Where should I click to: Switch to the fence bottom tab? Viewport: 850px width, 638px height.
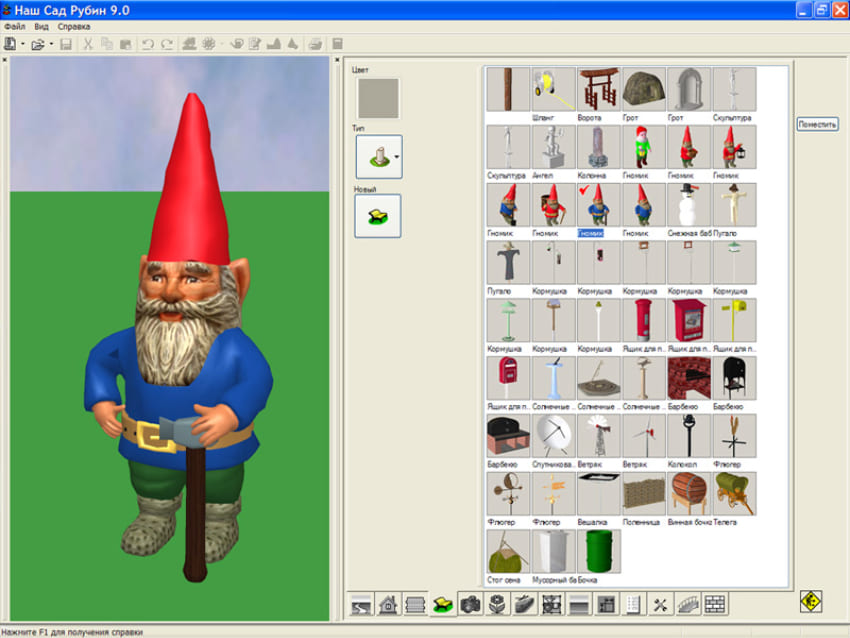pyautogui.click(x=415, y=604)
